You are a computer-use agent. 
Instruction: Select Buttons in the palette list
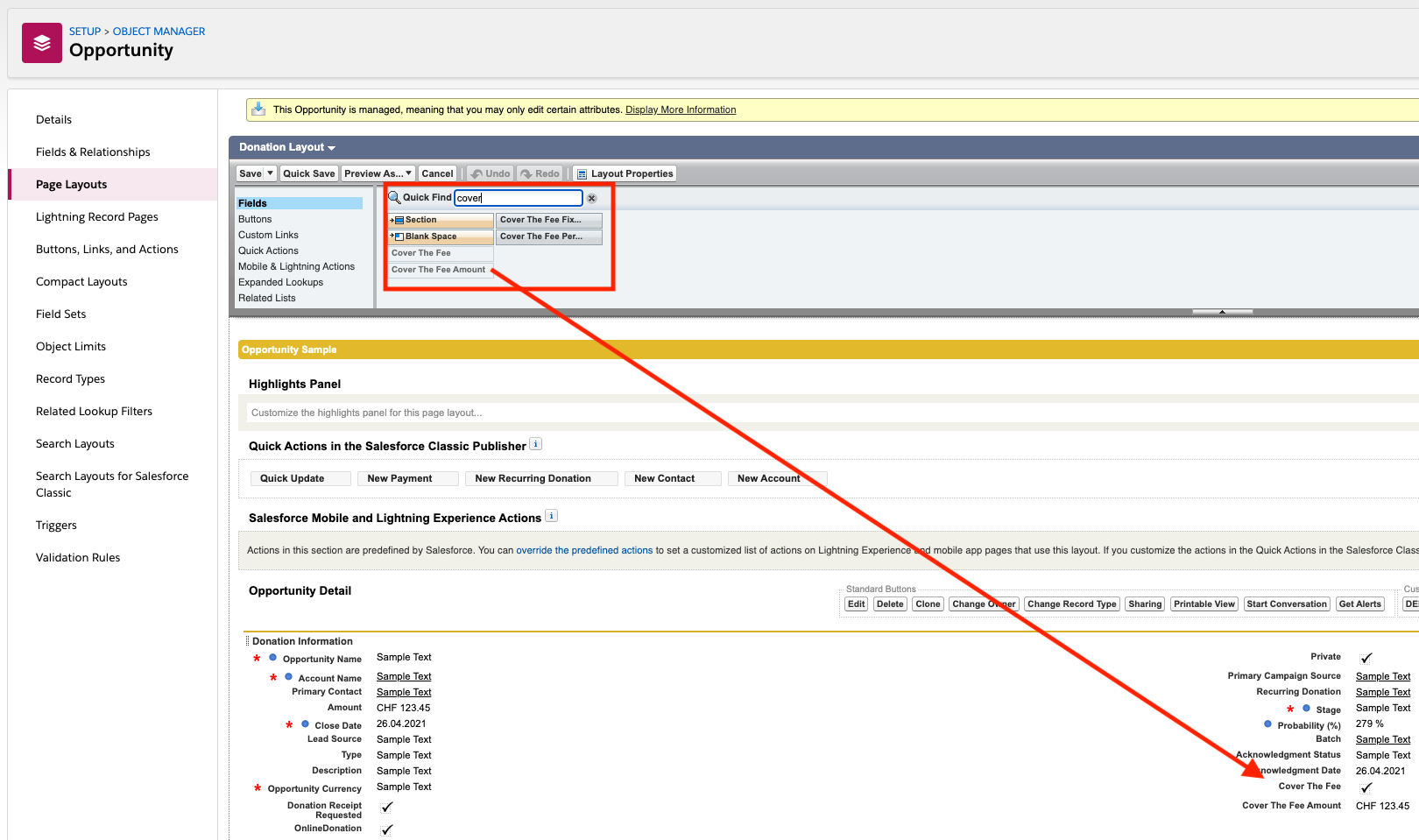pos(255,219)
